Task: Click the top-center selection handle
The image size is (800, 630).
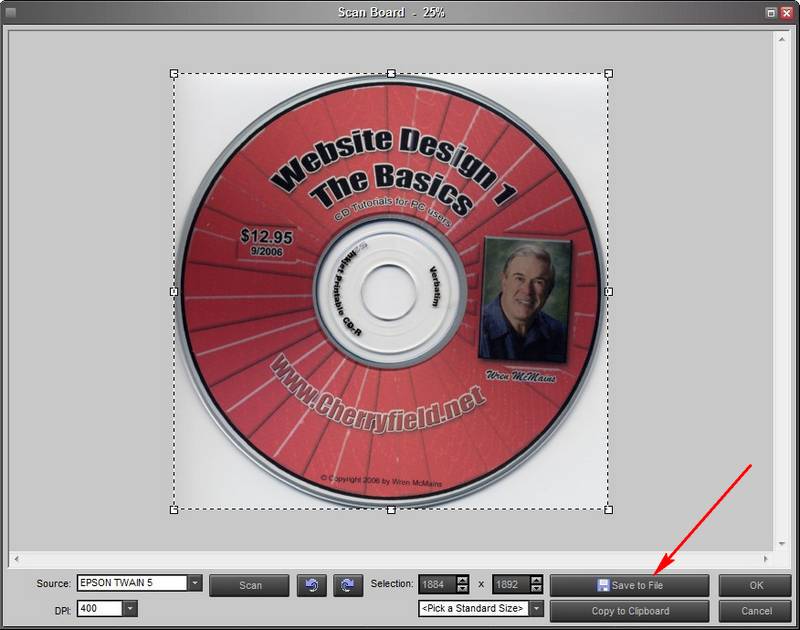Action: click(391, 74)
